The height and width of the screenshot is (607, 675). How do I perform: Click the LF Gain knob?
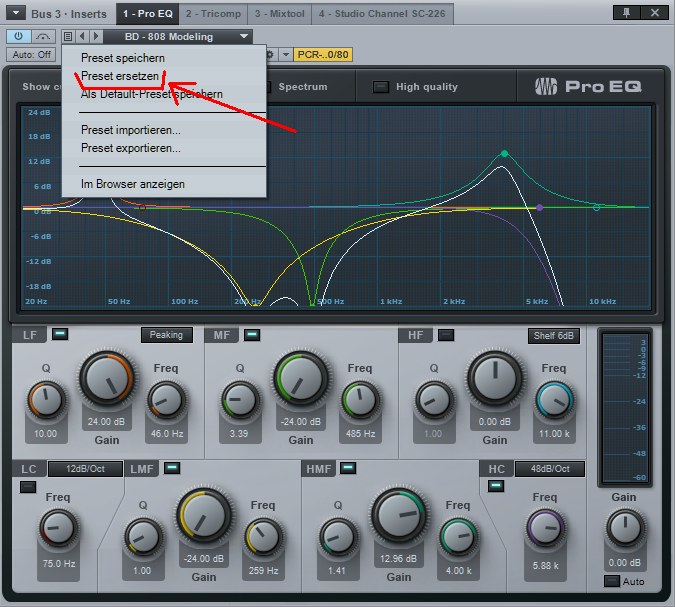pos(106,378)
